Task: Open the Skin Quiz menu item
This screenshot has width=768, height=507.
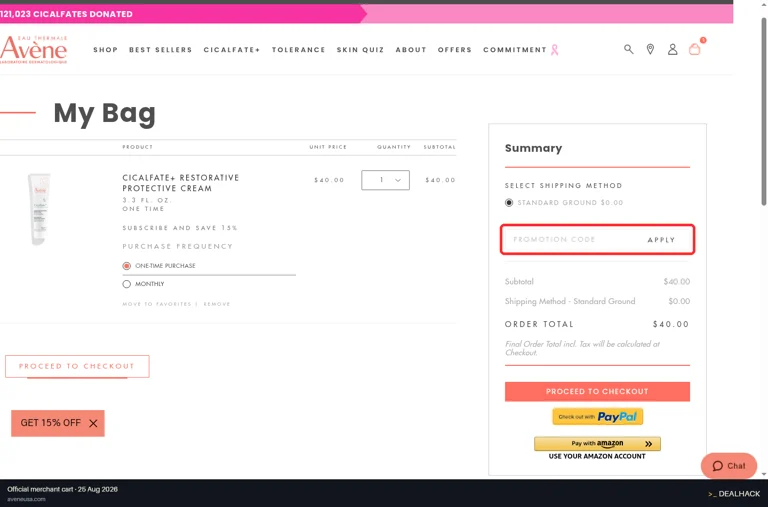Action: tap(360, 50)
